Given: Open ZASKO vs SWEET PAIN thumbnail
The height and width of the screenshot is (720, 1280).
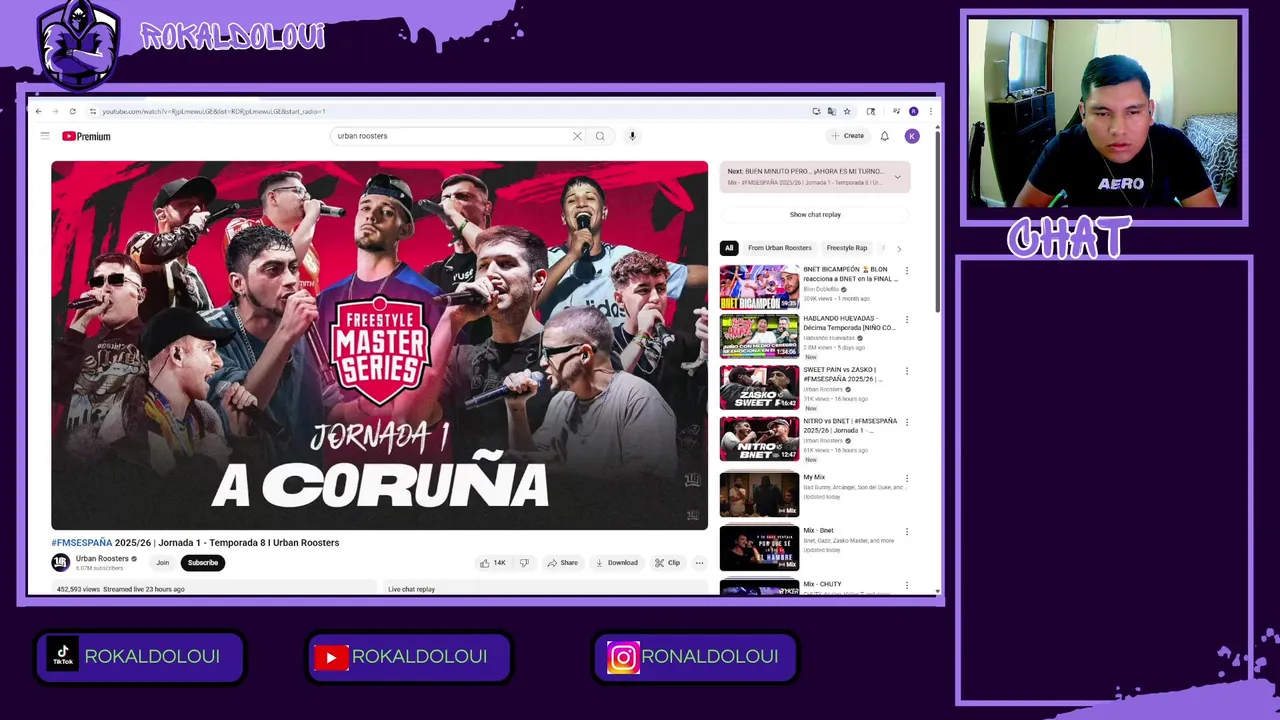Looking at the screenshot, I should pyautogui.click(x=759, y=388).
